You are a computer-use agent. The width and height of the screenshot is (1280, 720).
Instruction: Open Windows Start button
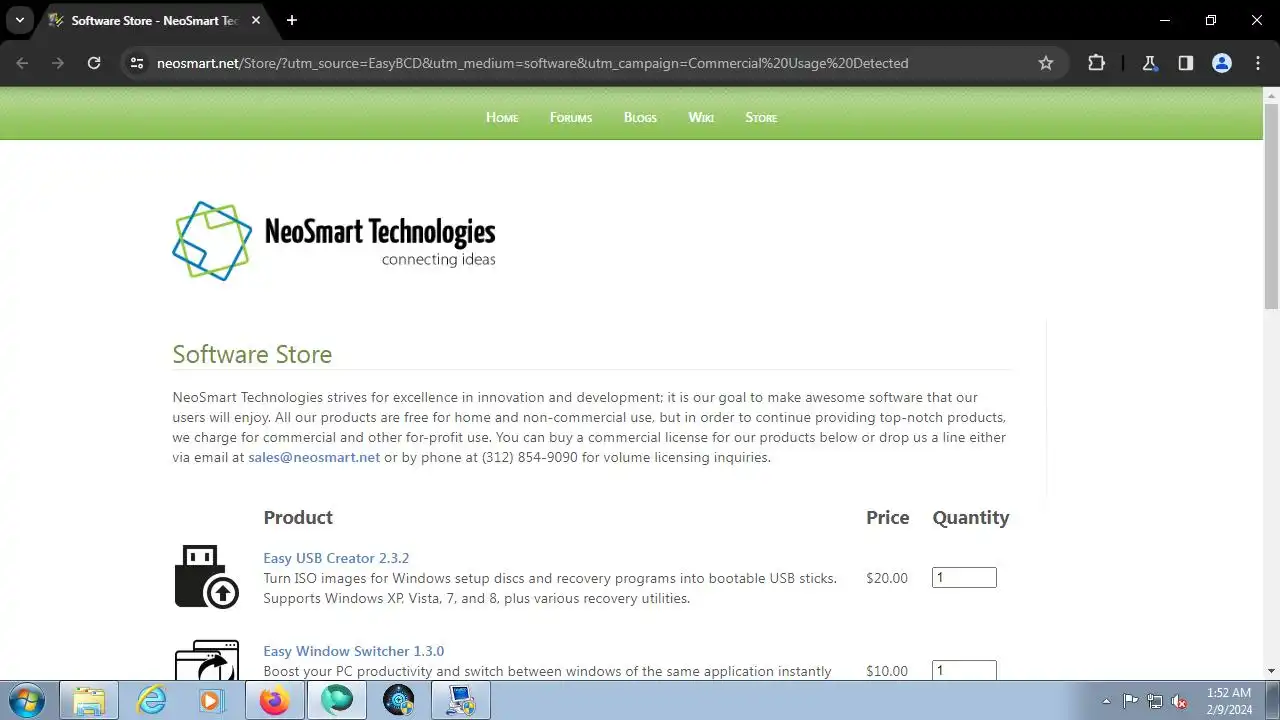point(27,701)
